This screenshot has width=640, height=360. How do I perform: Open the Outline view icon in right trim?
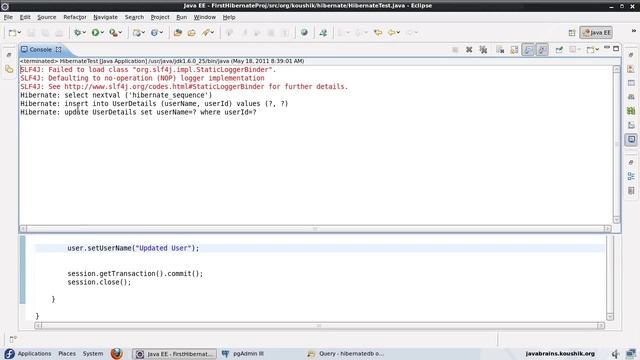tap(631, 176)
